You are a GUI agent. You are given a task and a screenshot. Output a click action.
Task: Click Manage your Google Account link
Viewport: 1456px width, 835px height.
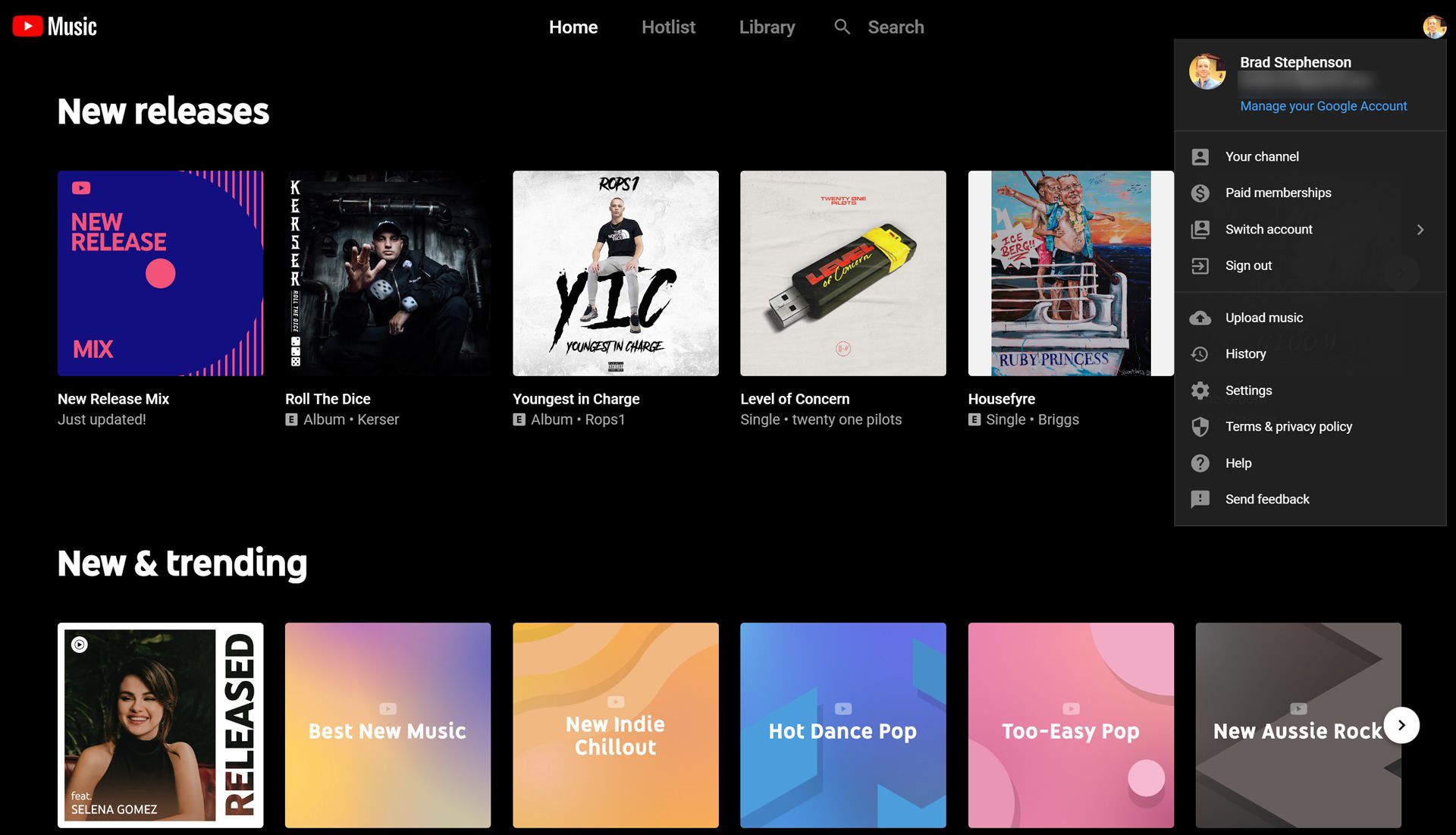1323,105
